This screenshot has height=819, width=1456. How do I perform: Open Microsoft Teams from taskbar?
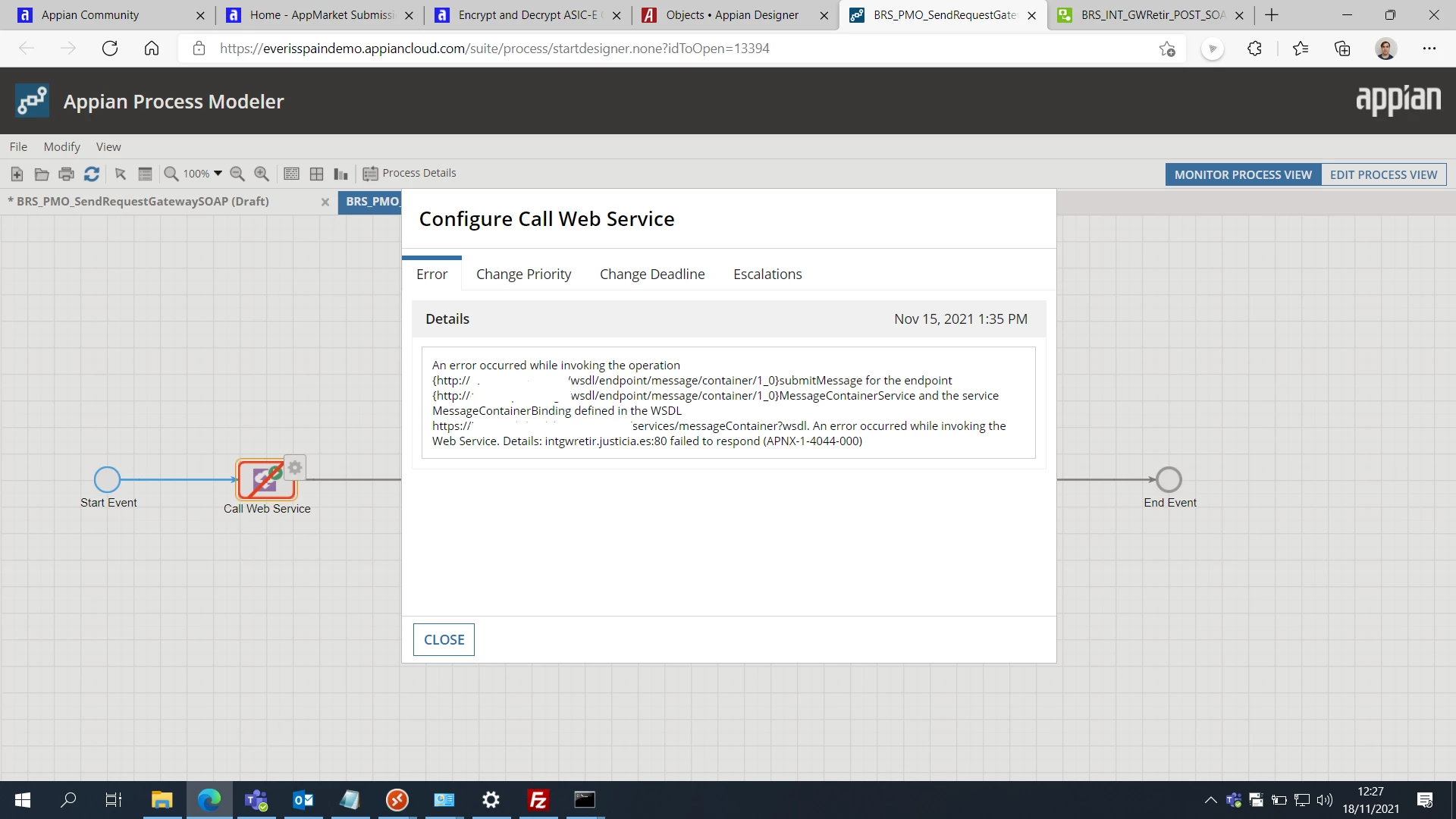click(256, 800)
